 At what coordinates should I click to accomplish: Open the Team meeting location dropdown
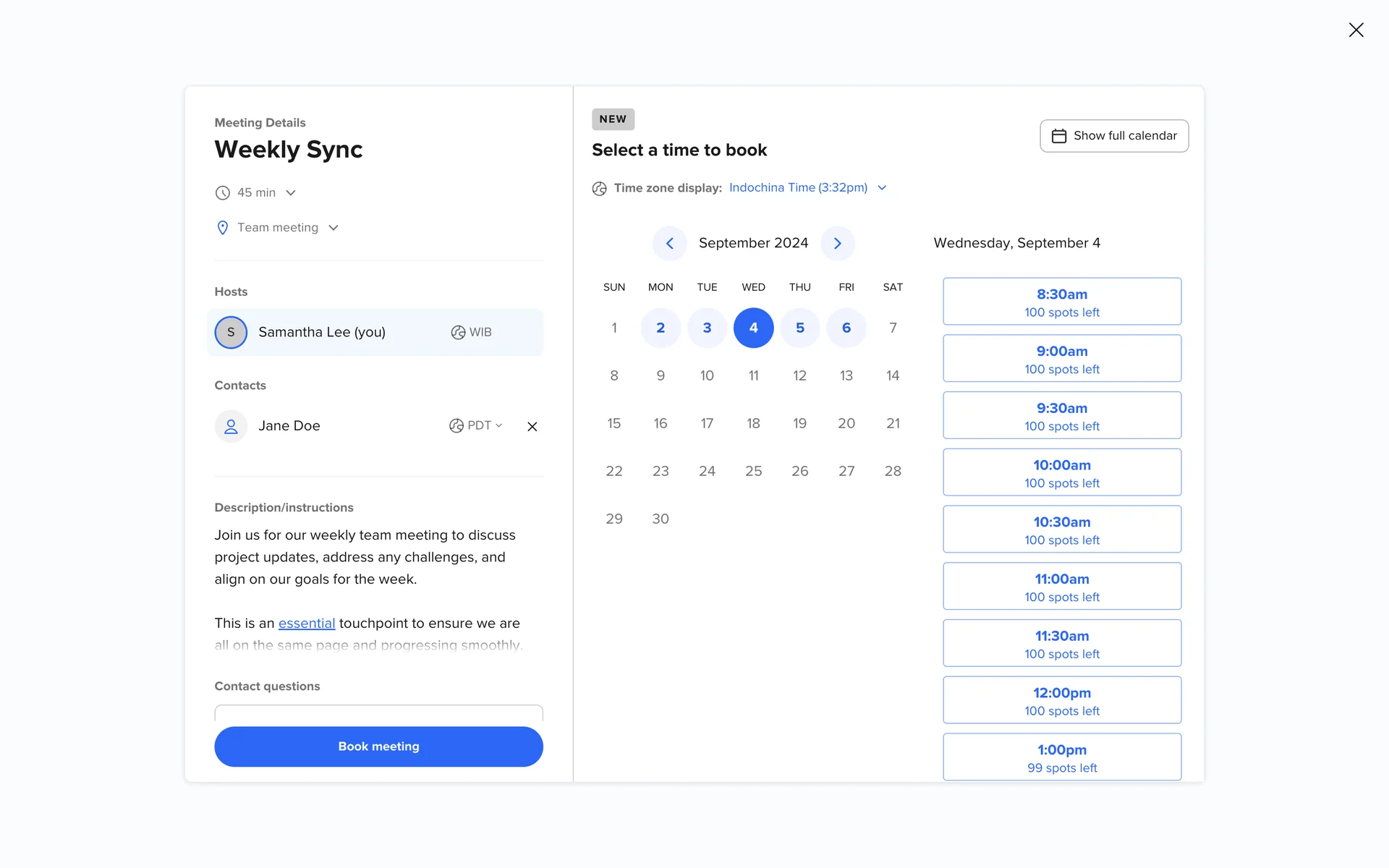(333, 228)
